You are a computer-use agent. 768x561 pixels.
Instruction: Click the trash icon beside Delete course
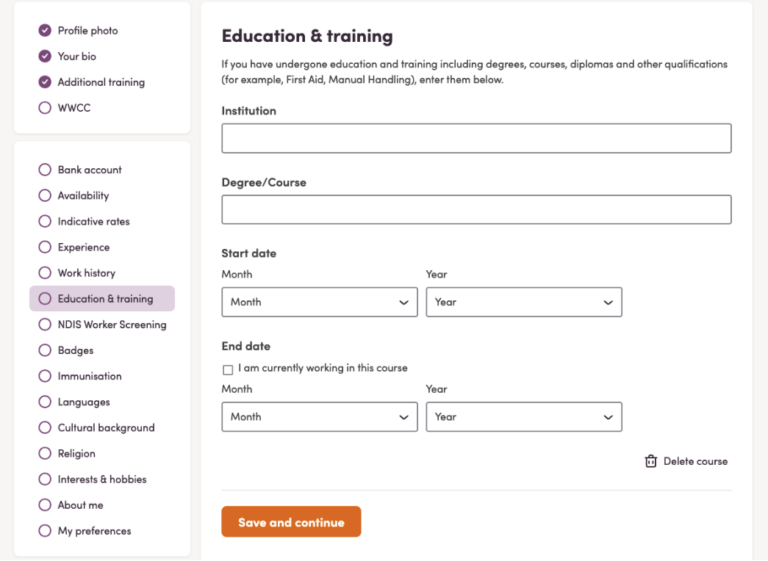tap(651, 461)
